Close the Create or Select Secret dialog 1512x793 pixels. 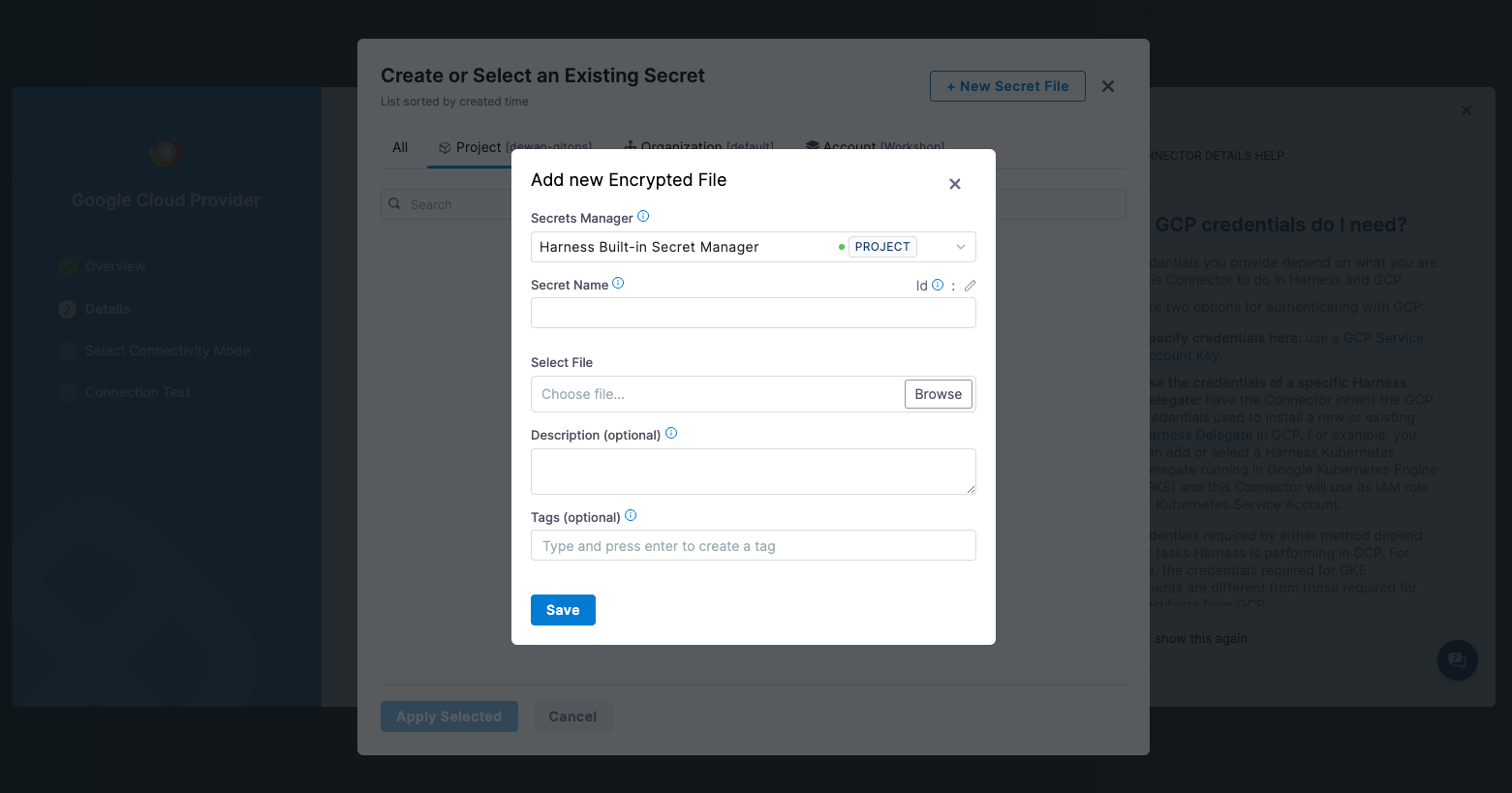(1108, 86)
